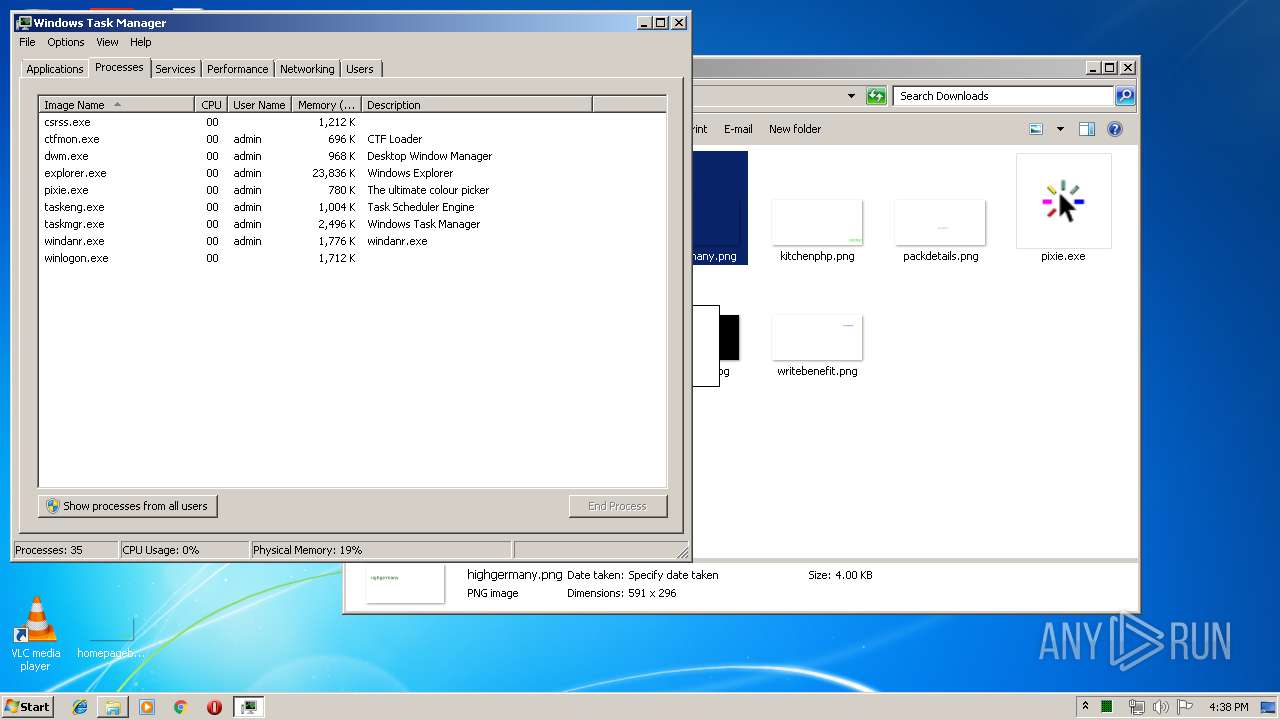Open Windows Explorer taskbar icon
Viewport: 1280px width, 720px height.
click(x=113, y=707)
